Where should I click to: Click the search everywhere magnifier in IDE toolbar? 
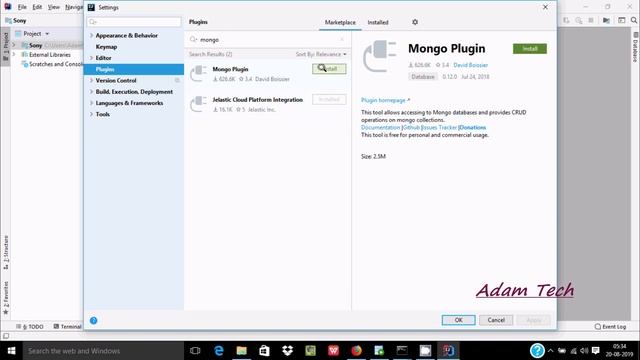click(x=634, y=20)
